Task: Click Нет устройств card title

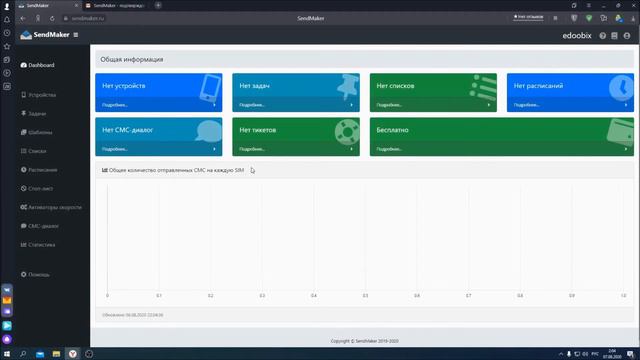Action: click(x=124, y=86)
